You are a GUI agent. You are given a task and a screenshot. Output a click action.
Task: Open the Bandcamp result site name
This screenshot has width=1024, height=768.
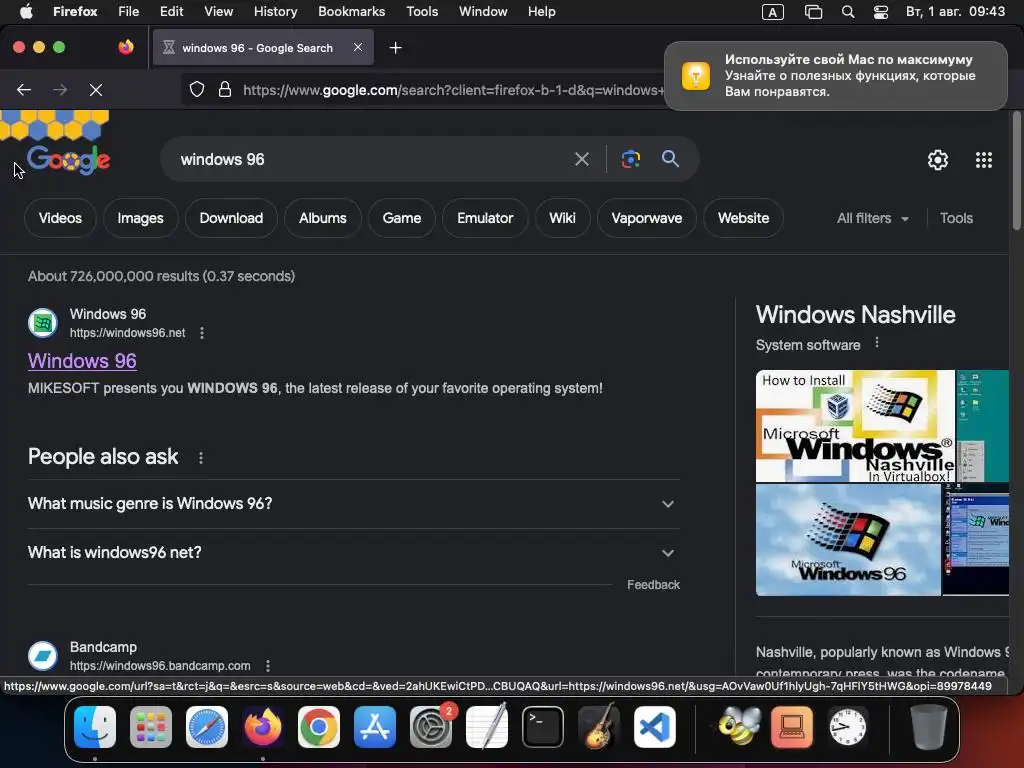point(103,647)
